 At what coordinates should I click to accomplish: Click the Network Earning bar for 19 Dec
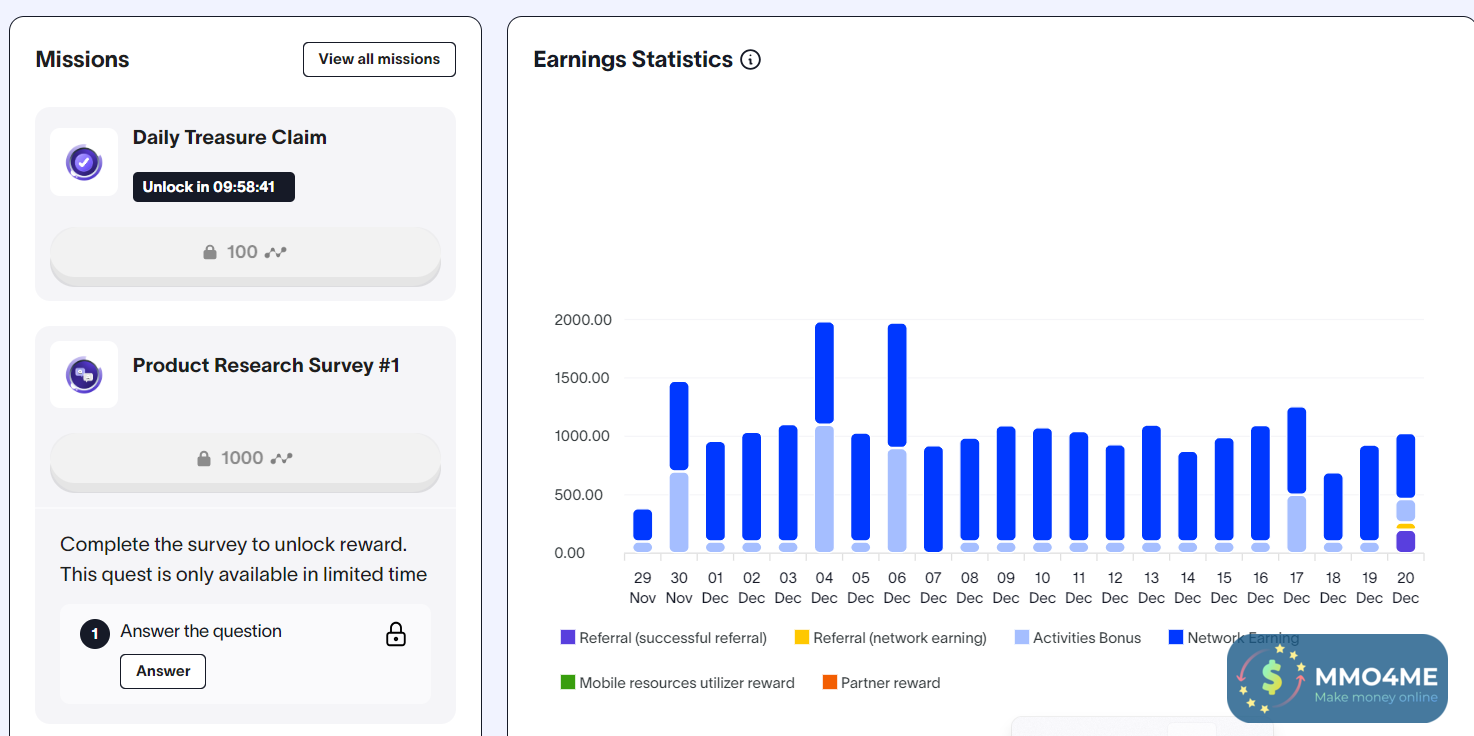(1369, 493)
